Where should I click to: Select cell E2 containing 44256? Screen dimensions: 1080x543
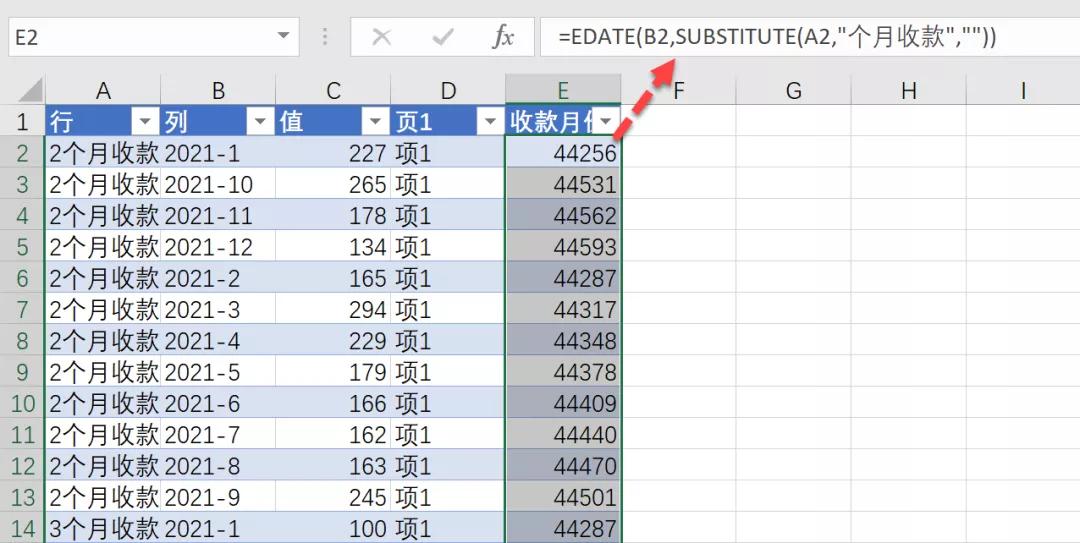point(563,153)
